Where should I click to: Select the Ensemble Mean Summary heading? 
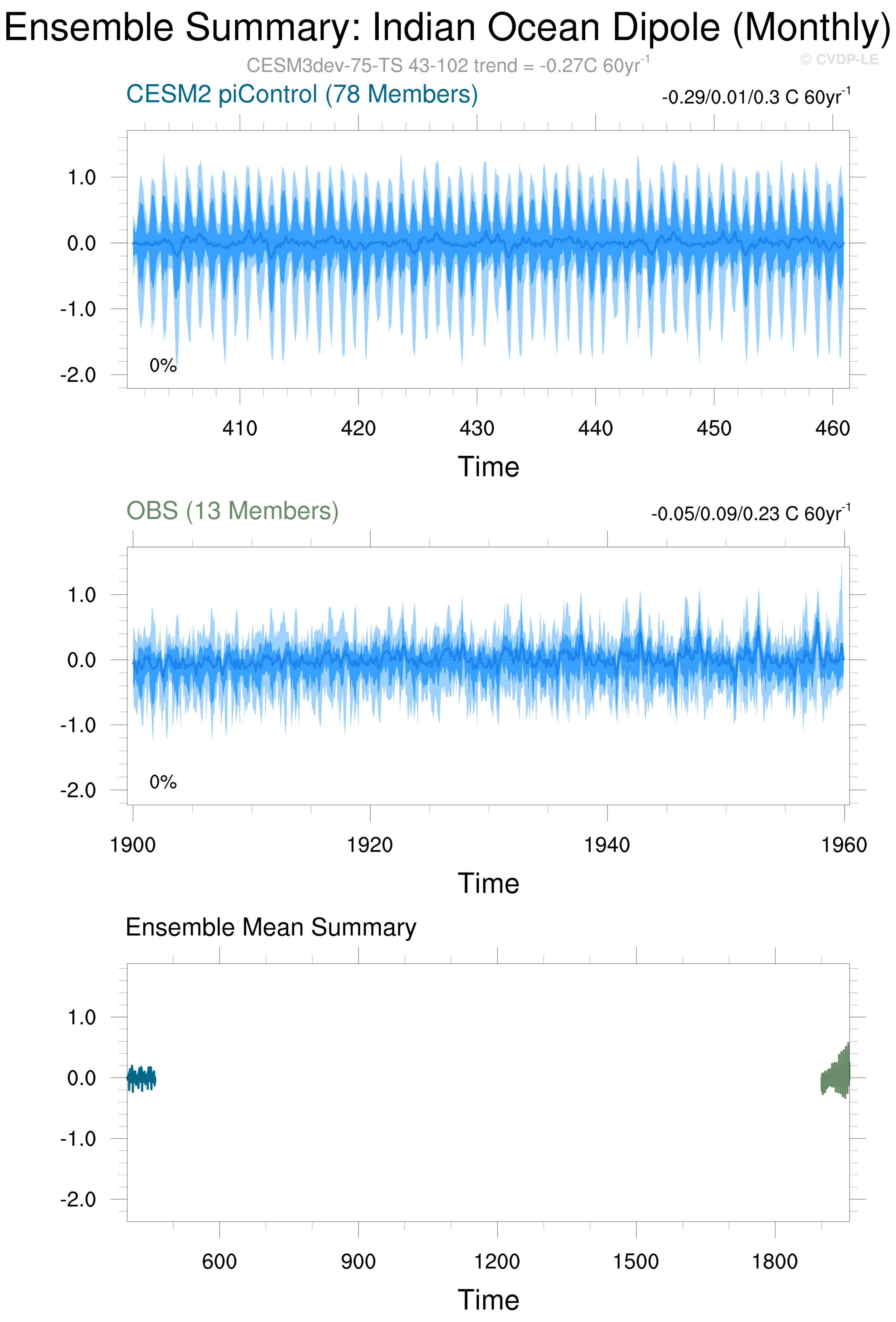(x=271, y=927)
